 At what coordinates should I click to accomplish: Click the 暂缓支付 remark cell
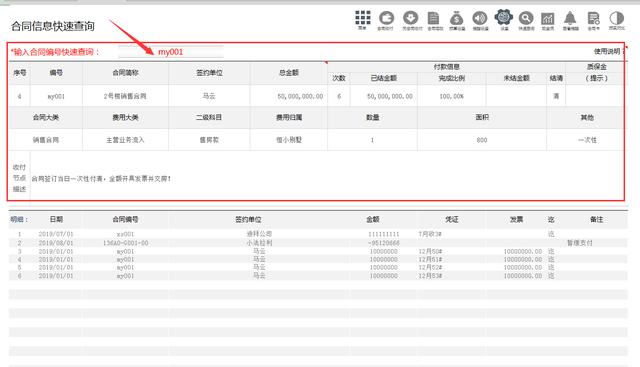pyautogui.click(x=580, y=243)
